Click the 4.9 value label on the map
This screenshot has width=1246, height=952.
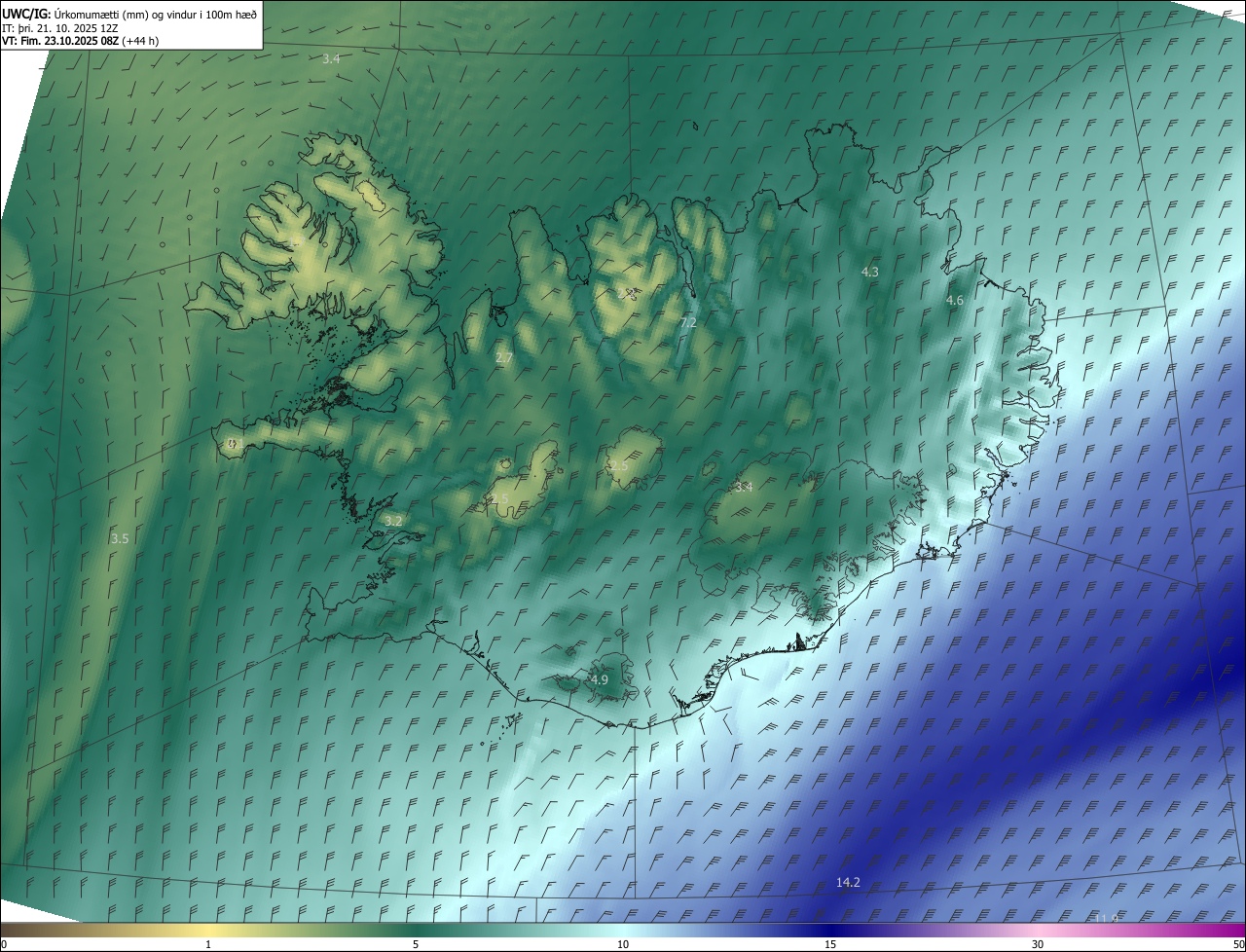600,679
